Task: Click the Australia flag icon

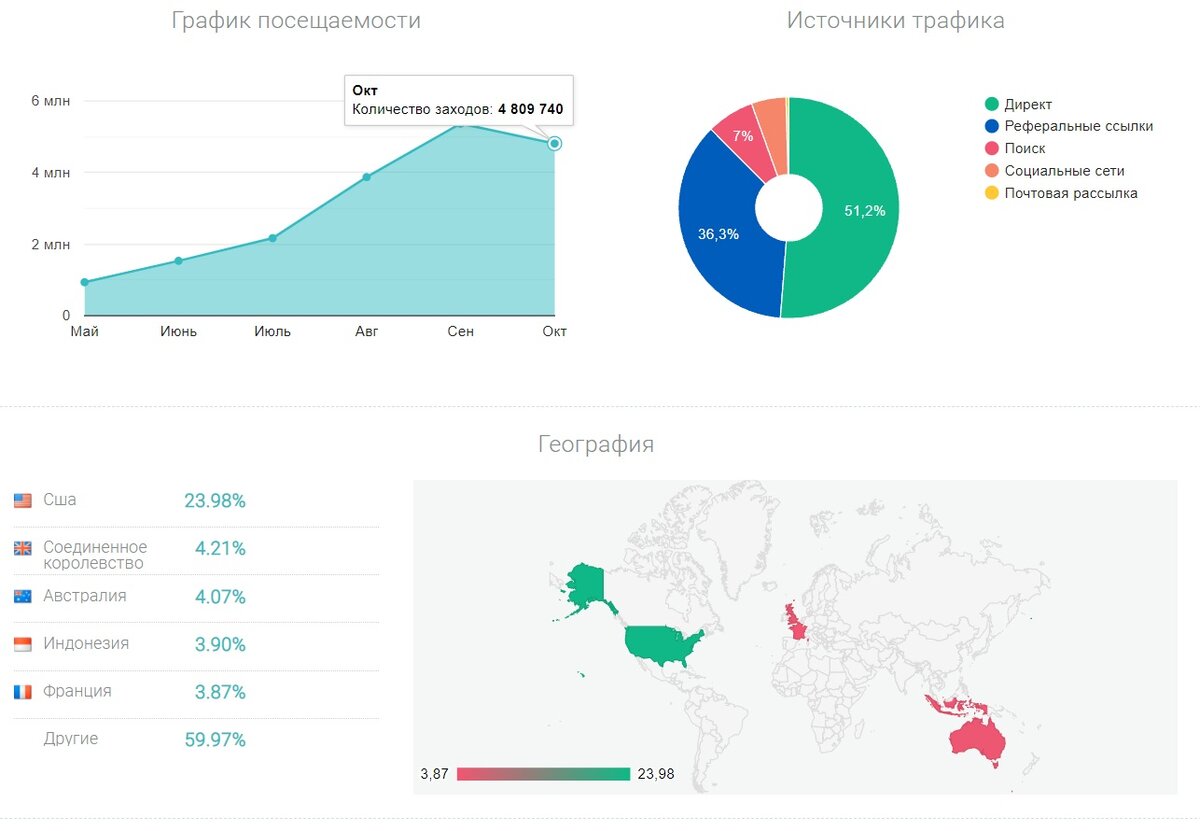Action: tap(23, 596)
